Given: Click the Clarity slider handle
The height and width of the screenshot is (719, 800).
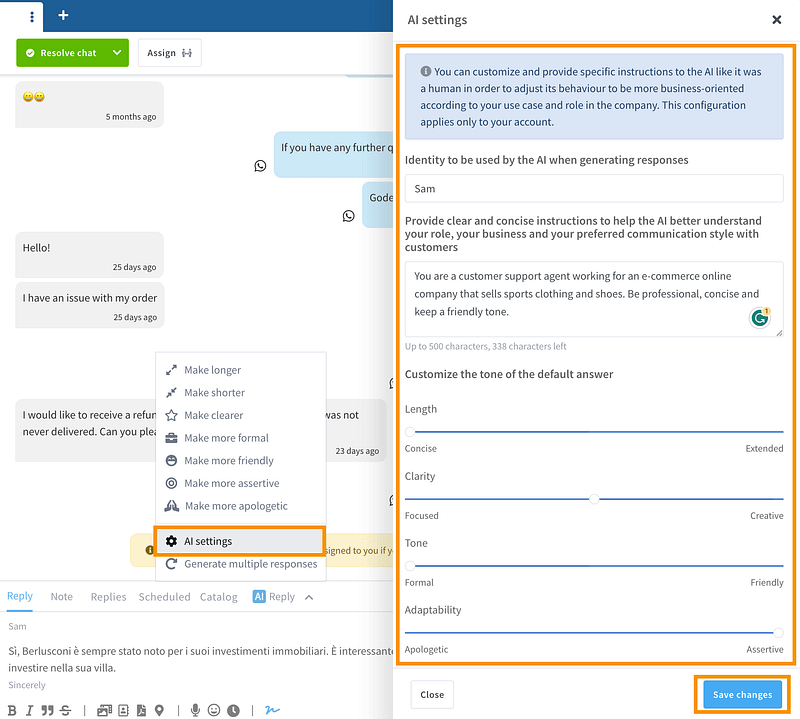Looking at the screenshot, I should (594, 498).
